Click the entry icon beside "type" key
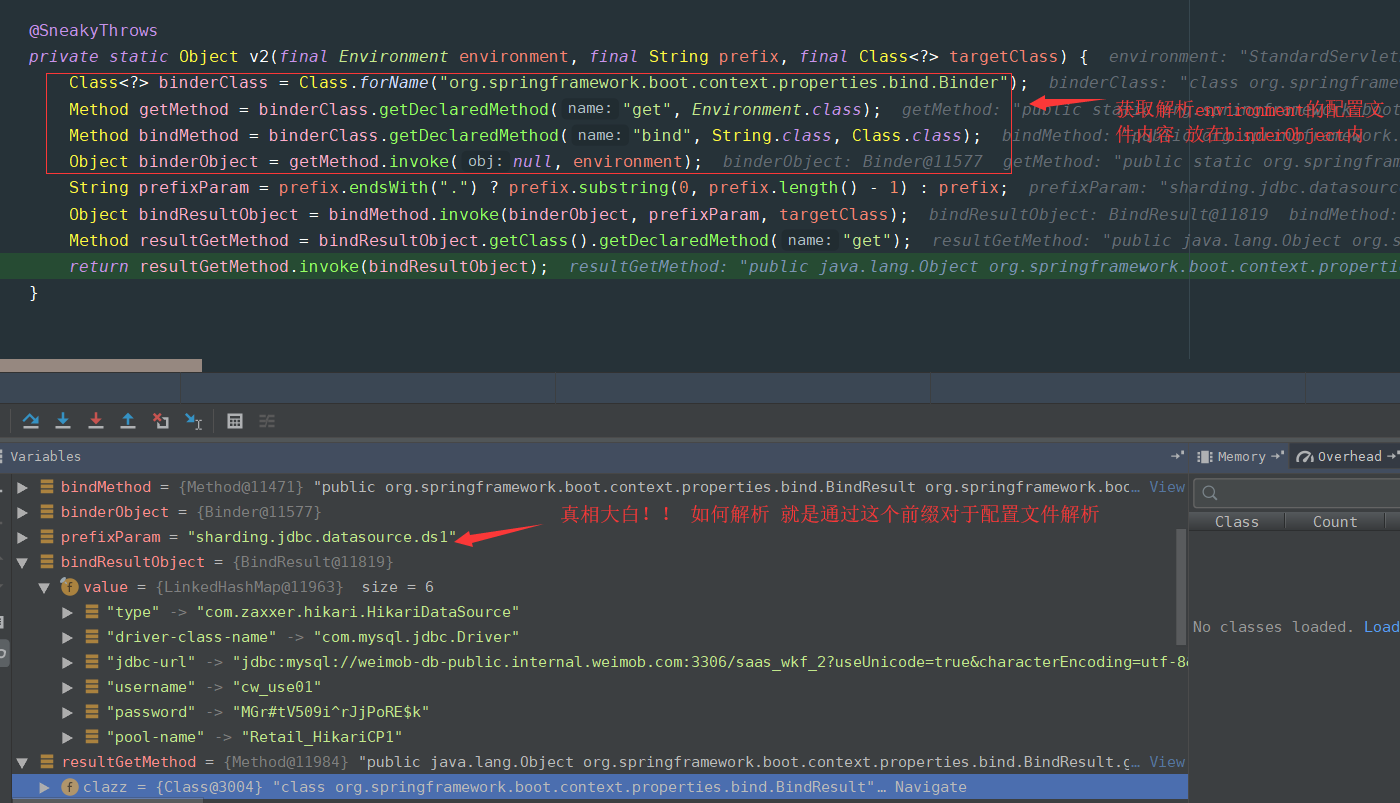This screenshot has width=1400, height=803. click(92, 612)
